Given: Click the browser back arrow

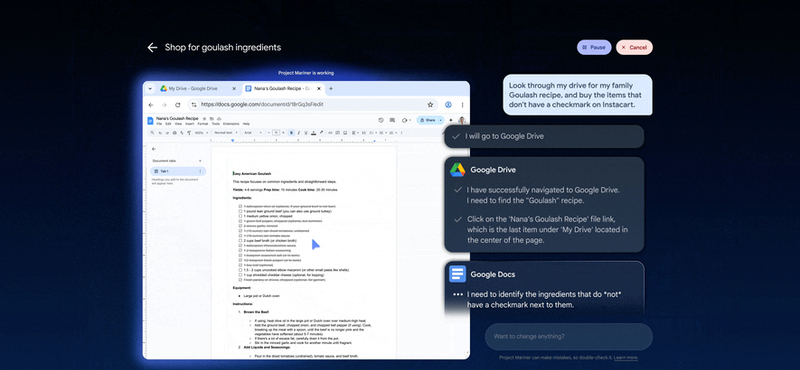Looking at the screenshot, I should 151,105.
